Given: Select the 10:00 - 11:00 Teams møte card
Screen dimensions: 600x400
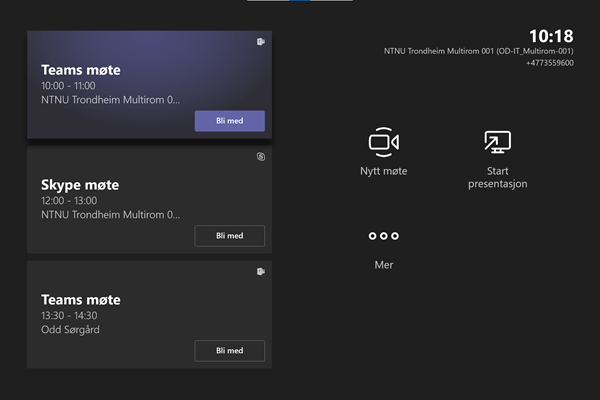Looking at the screenshot, I should coord(149,85).
